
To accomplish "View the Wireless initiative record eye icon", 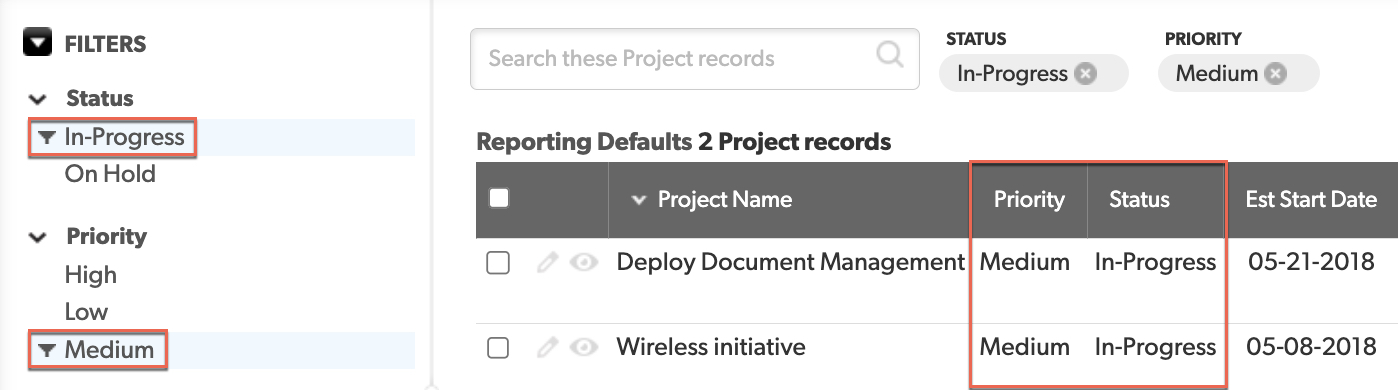I will coord(584,348).
